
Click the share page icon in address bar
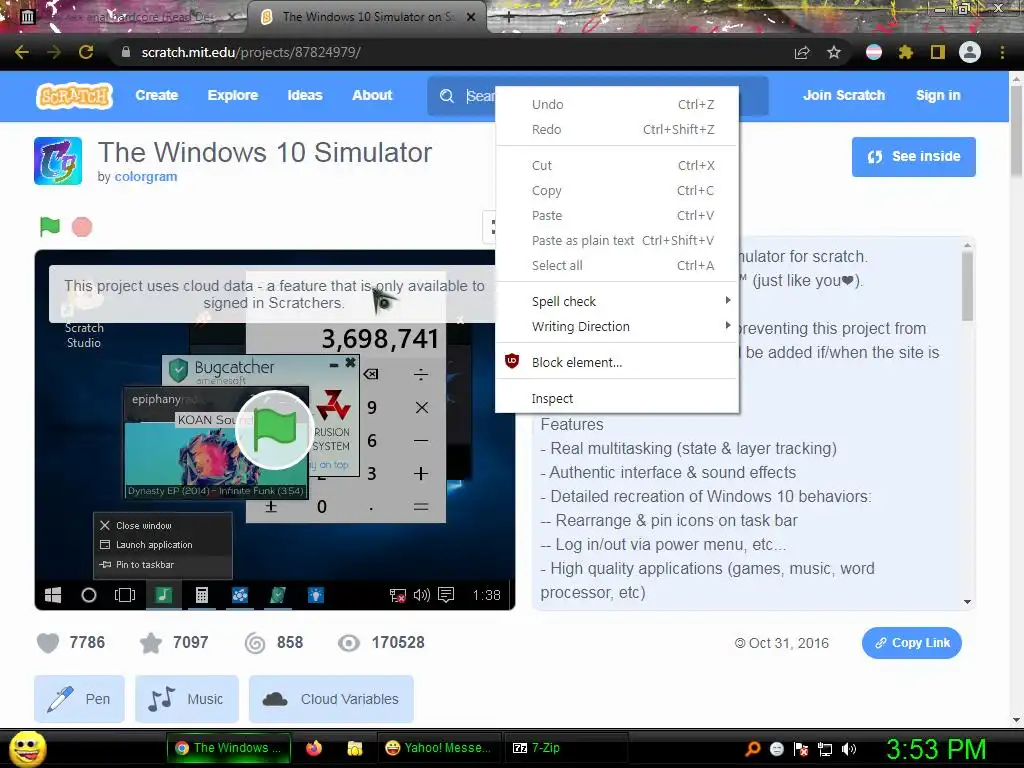(802, 52)
